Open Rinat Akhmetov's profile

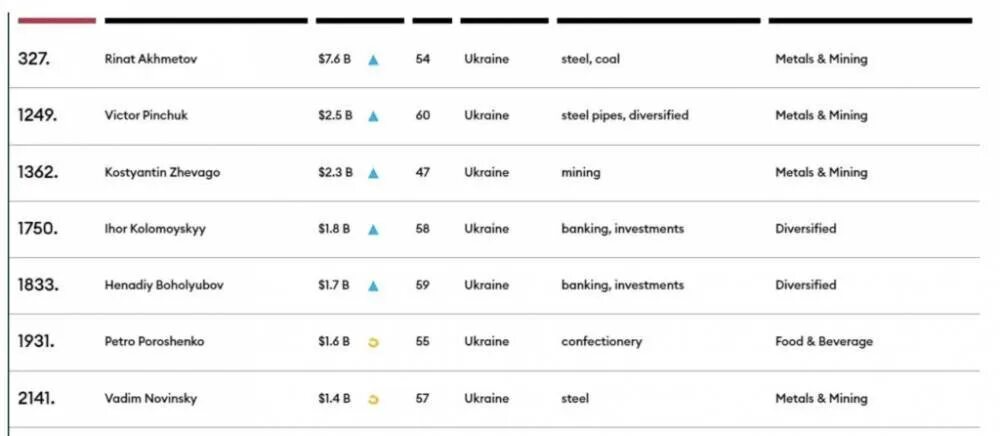(x=151, y=59)
